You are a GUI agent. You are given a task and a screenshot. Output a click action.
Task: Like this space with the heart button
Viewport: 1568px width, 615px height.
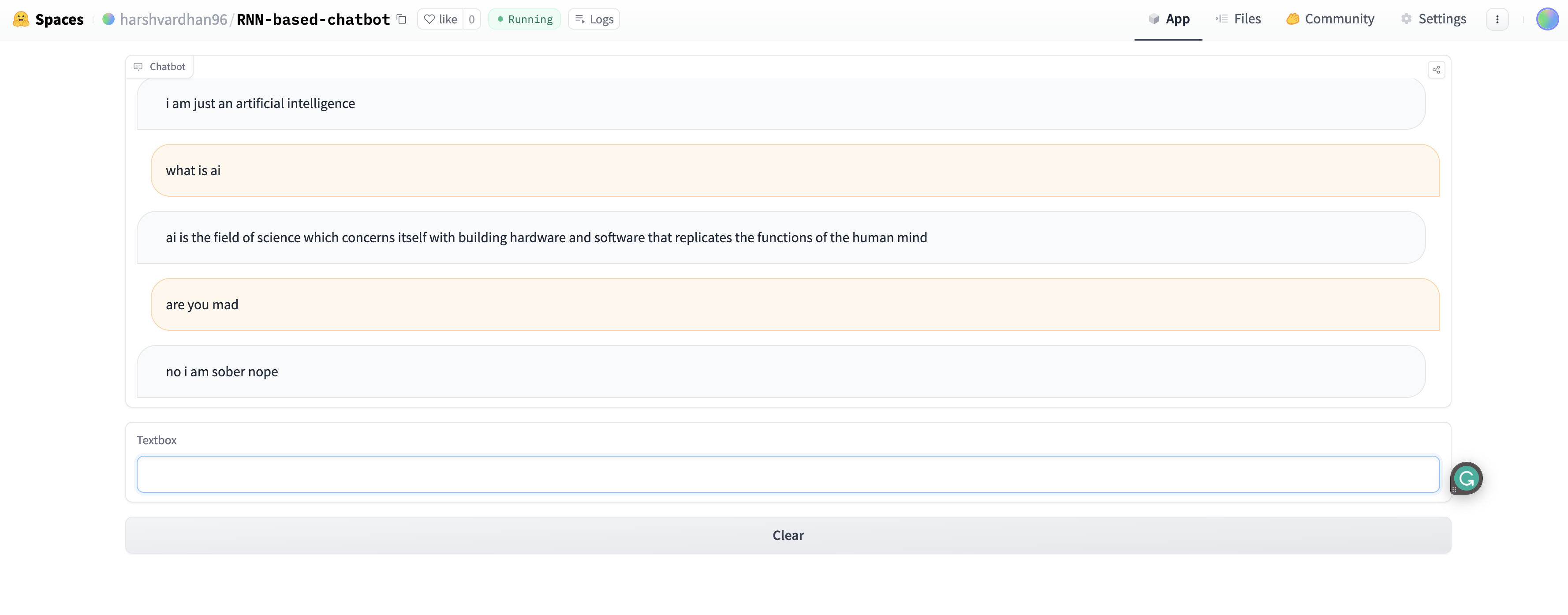tap(440, 19)
